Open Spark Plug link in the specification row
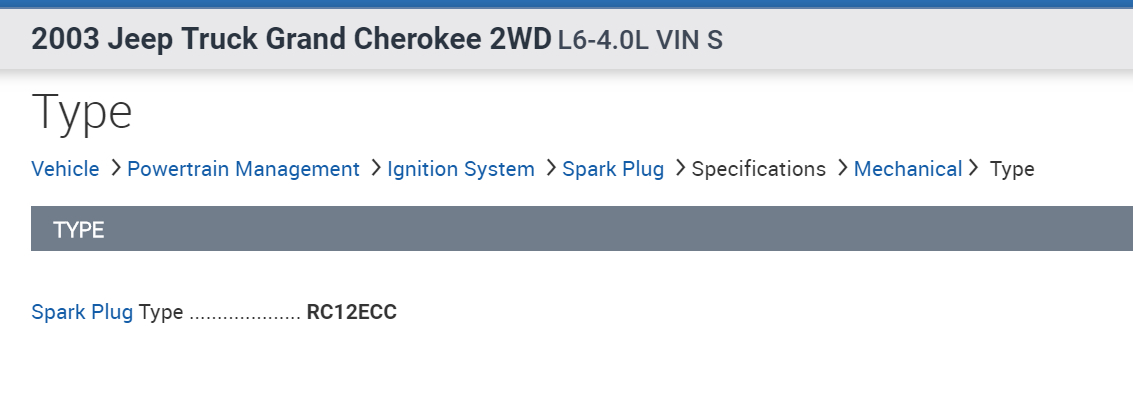 point(82,312)
